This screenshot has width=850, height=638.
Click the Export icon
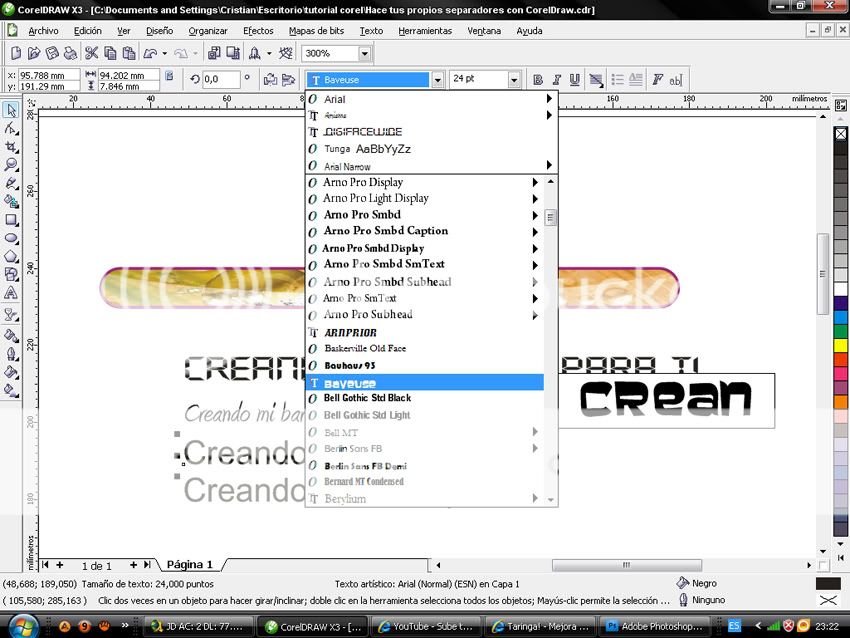pyautogui.click(x=233, y=53)
